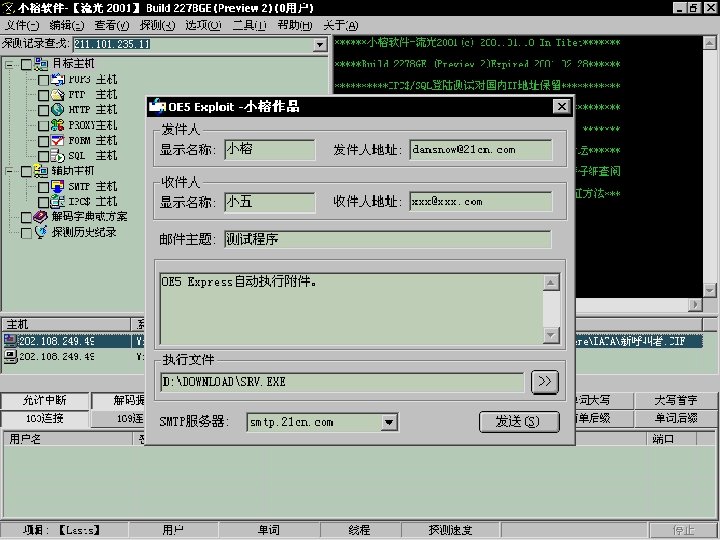Click log panel scrollbar down arrow
Viewport: 720px width, 540px height.
point(709,291)
